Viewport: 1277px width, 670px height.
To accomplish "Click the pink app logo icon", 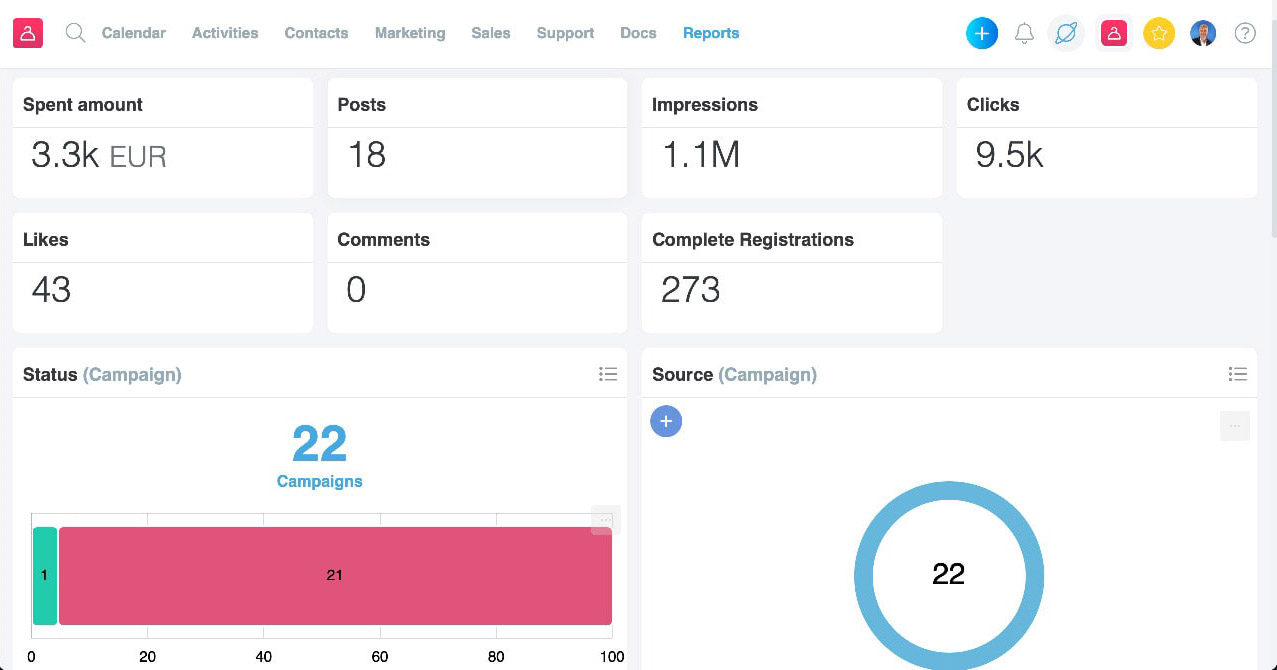I will tap(28, 33).
